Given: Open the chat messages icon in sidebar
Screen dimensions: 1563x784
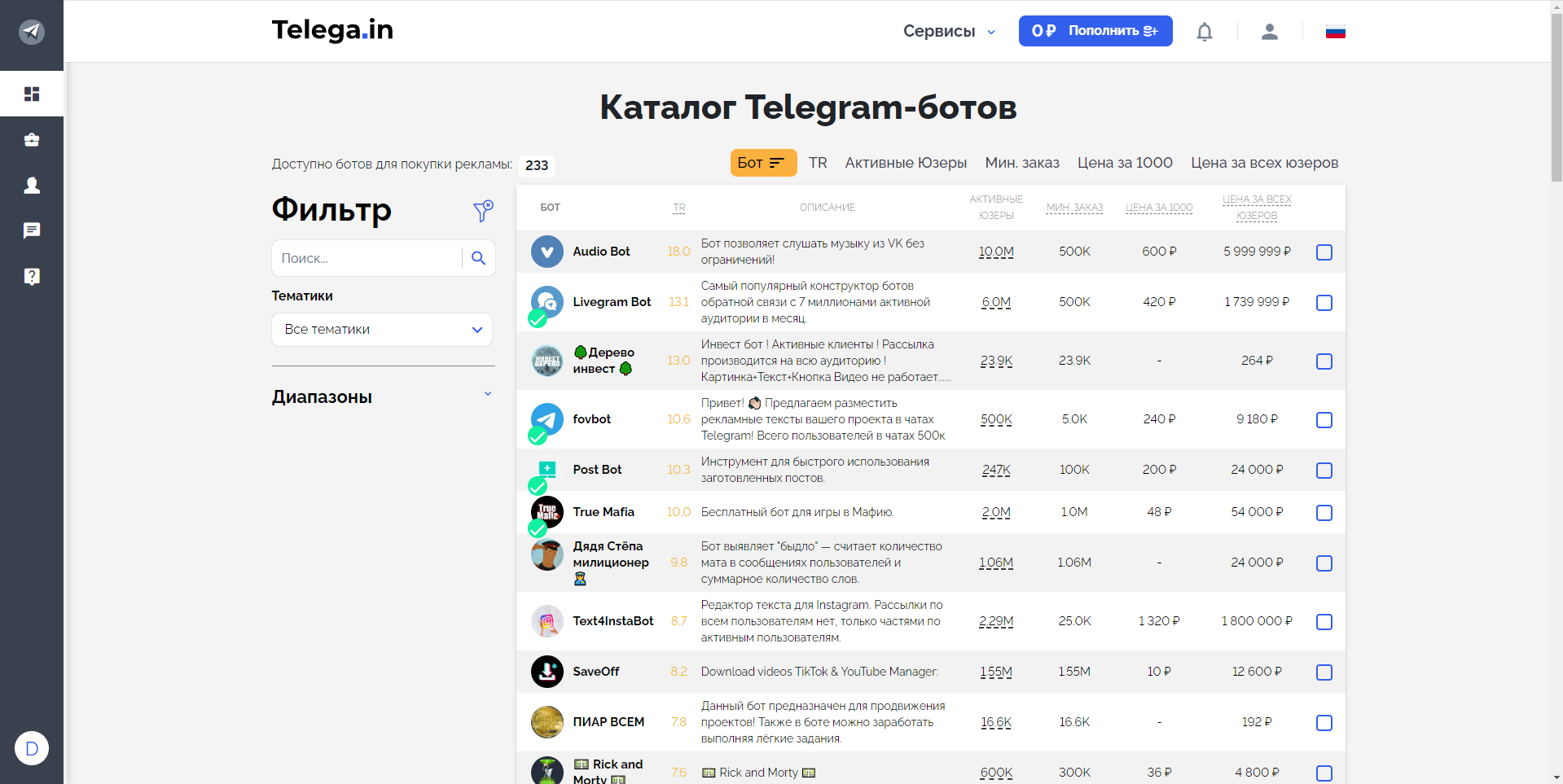Looking at the screenshot, I should 32,230.
